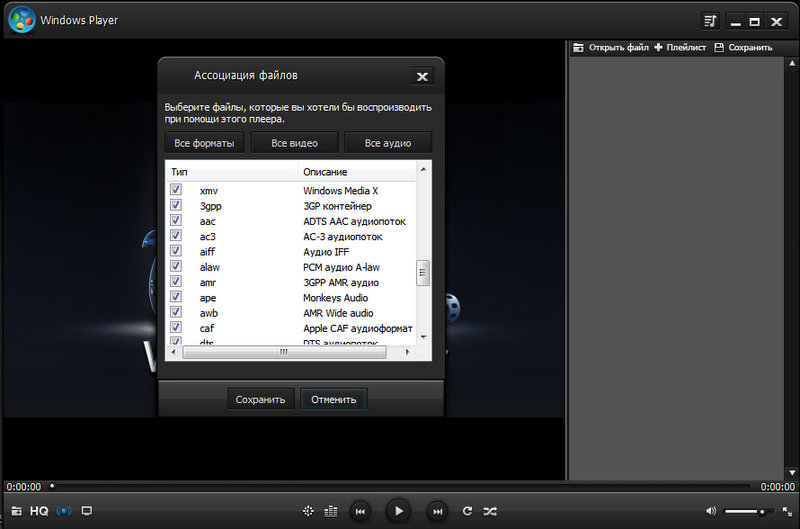
Task: Click the Сохранить label in playlist toolbar
Action: coord(750,47)
